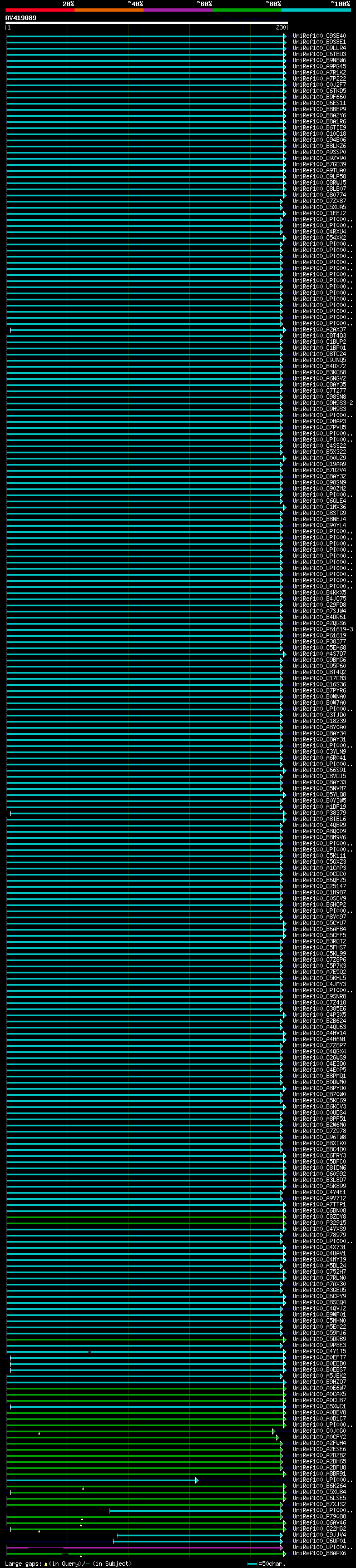Open the UniRef100_C4QBR9 entry
This screenshot has width=356, height=1568.
(x=319, y=825)
